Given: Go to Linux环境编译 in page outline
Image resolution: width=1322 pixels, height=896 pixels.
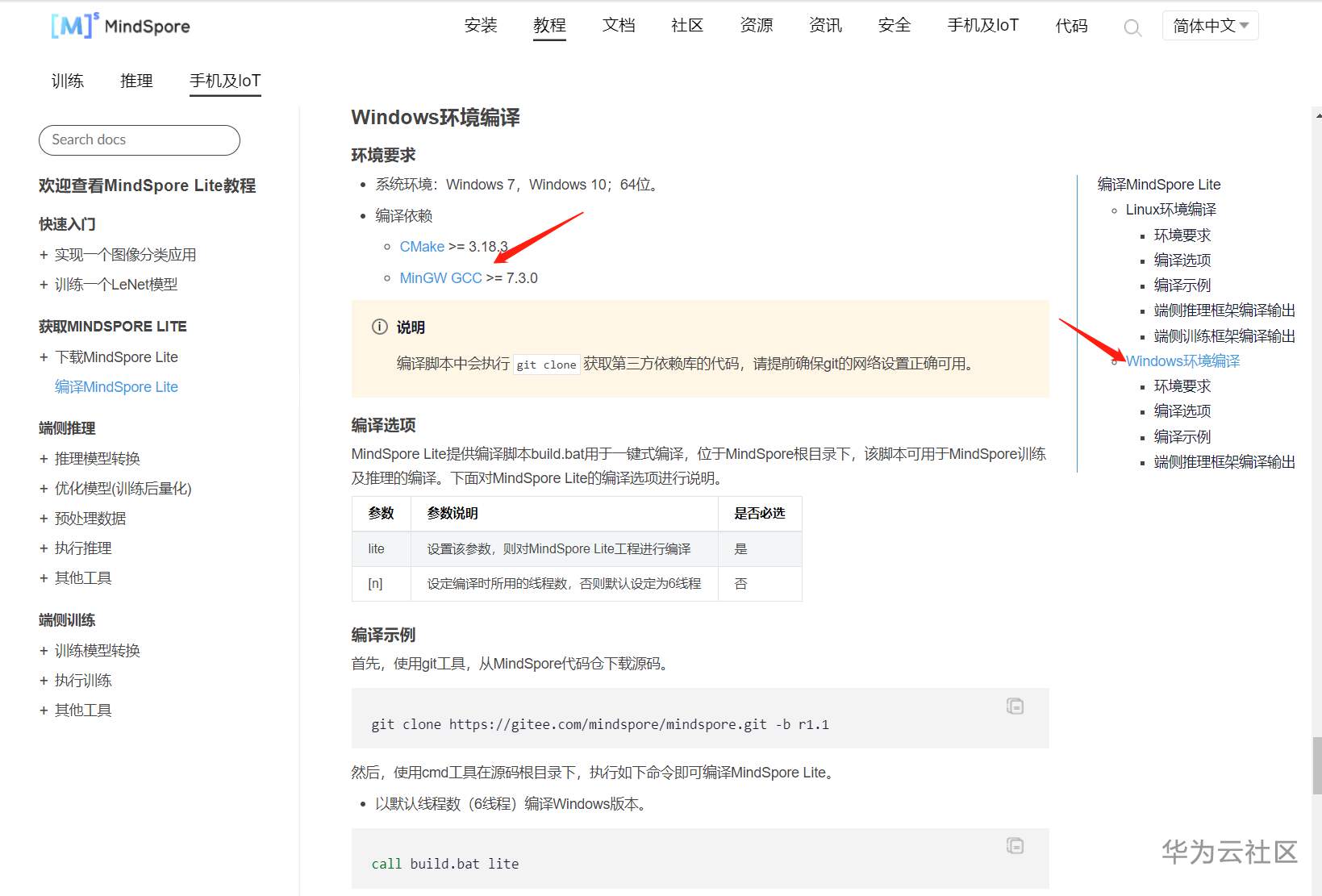Looking at the screenshot, I should [1170, 210].
